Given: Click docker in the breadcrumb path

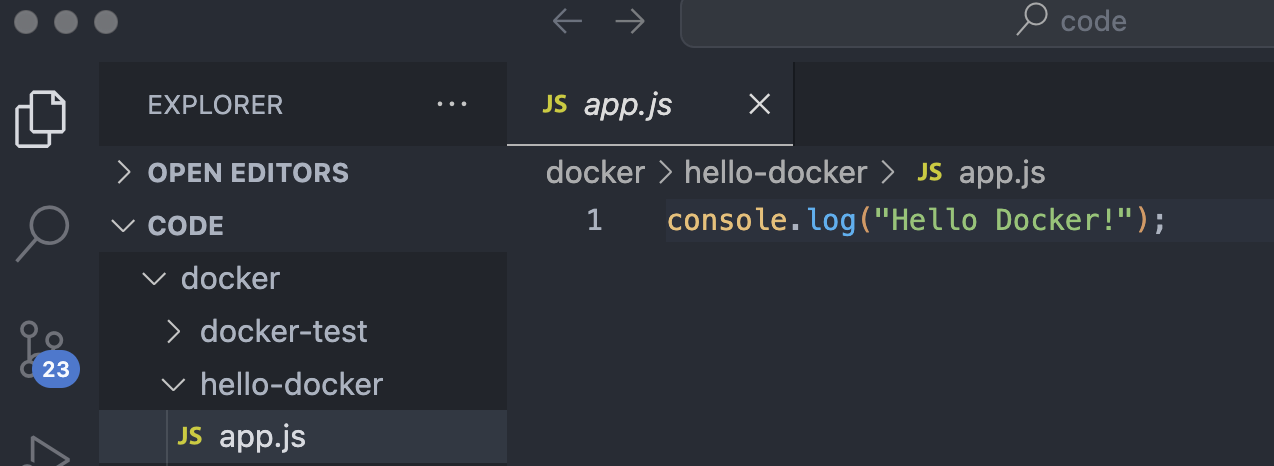Looking at the screenshot, I should [595, 172].
